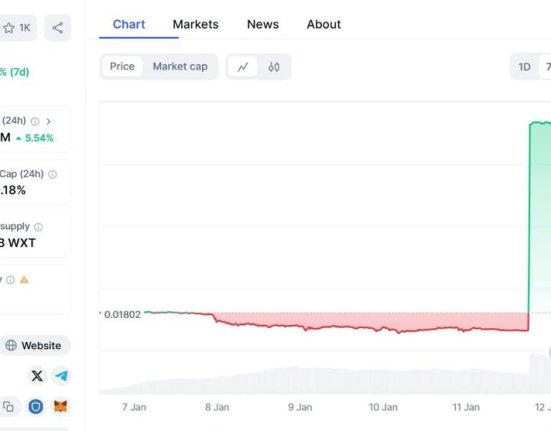Click the blue shield wallet icon
The image size is (551, 431).
click(x=35, y=407)
